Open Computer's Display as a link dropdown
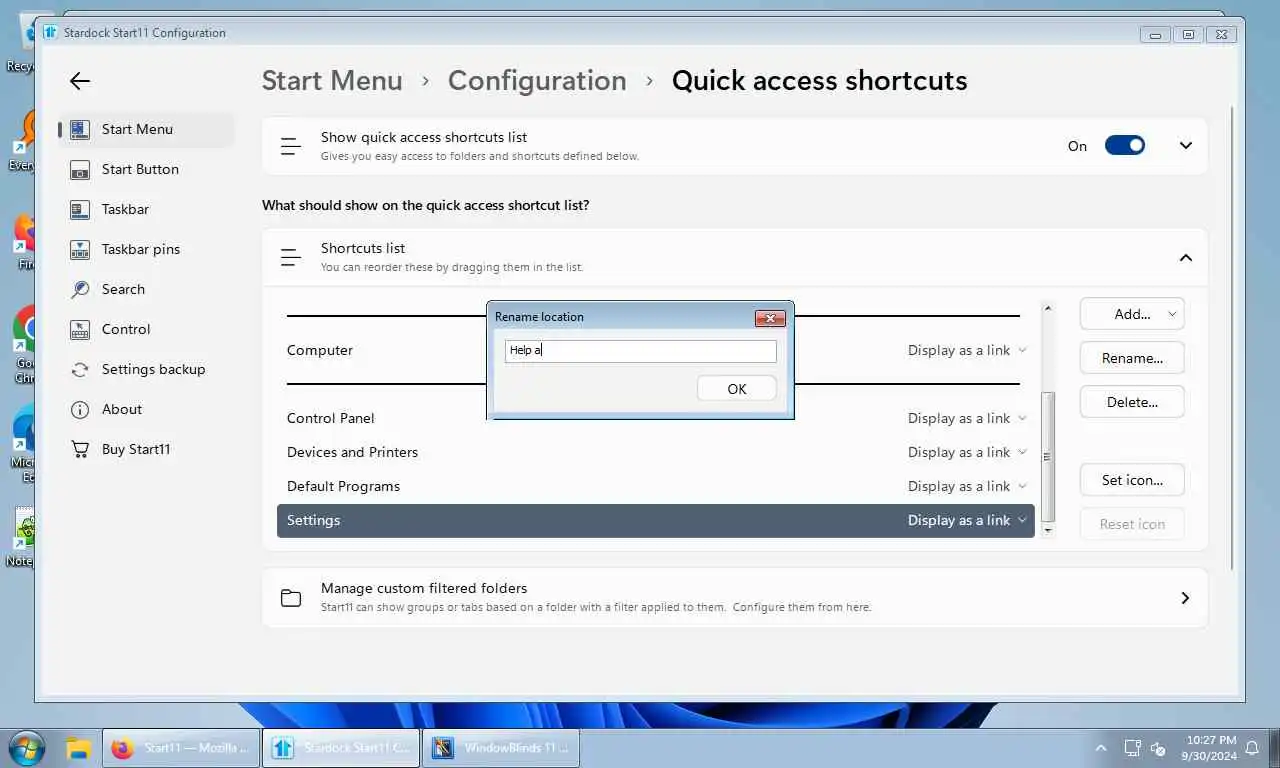The width and height of the screenshot is (1280, 768). point(967,350)
